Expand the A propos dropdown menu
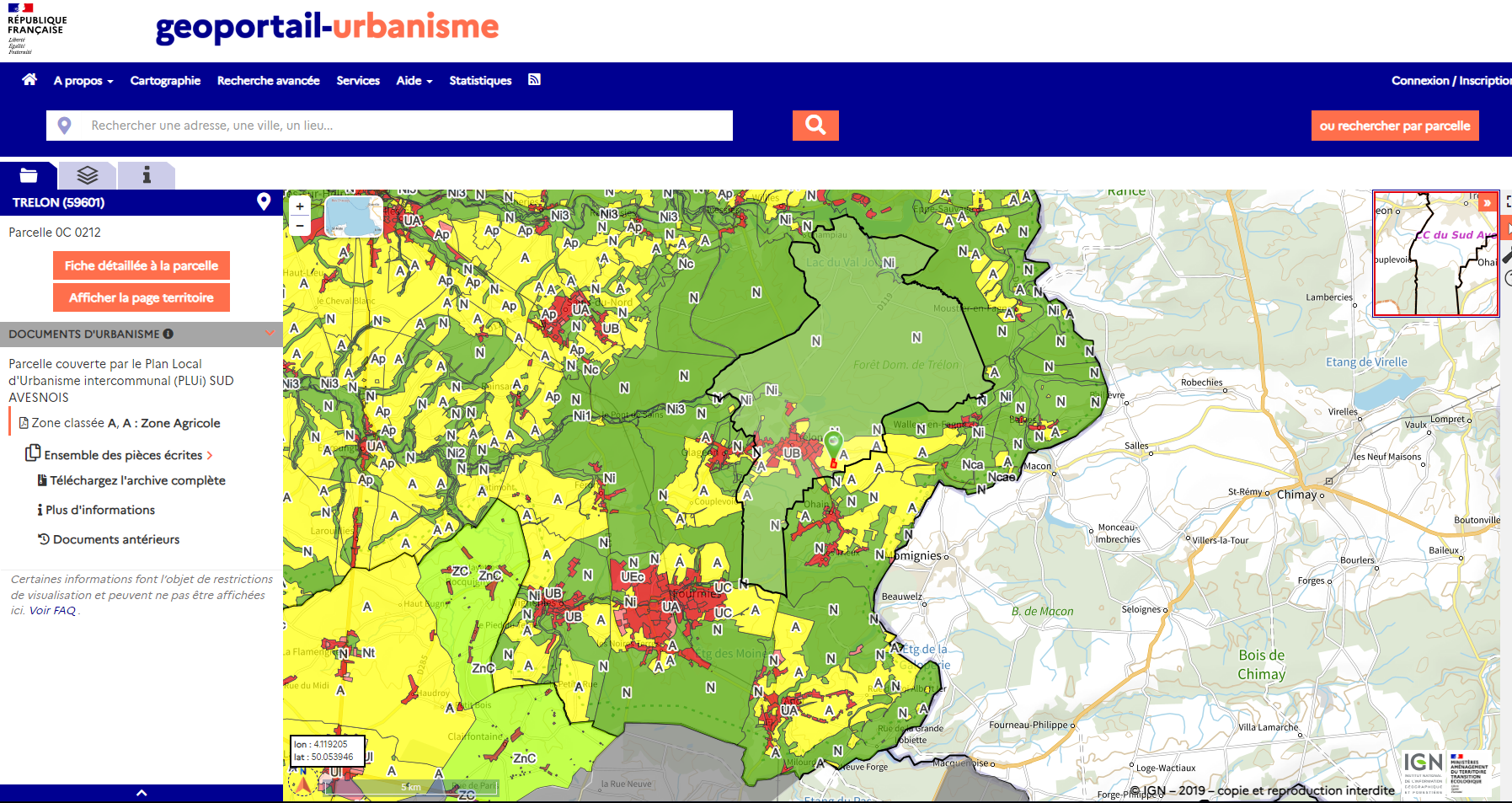The height and width of the screenshot is (803, 1512). (83, 81)
